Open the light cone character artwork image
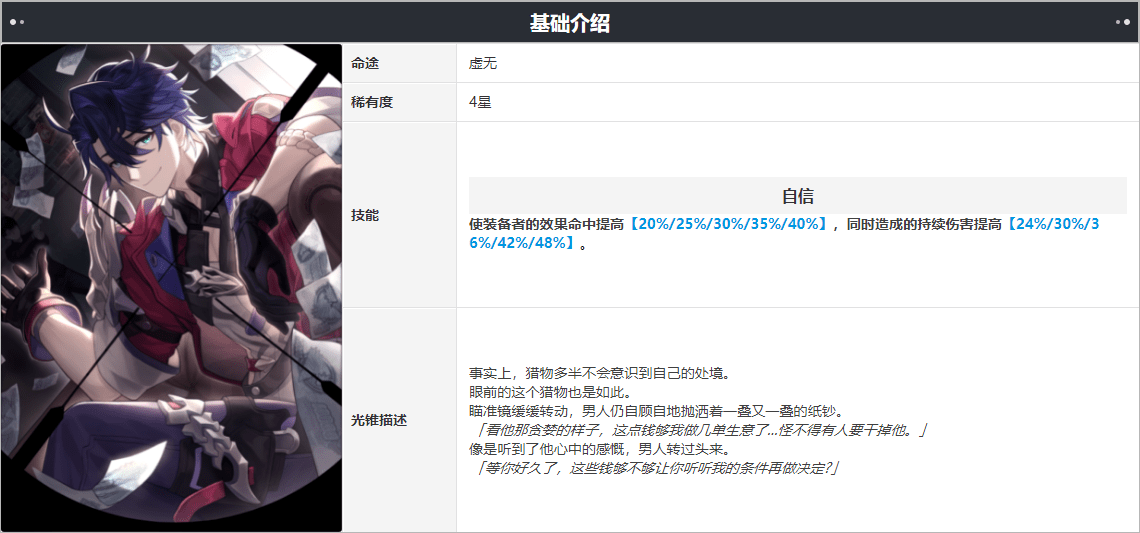Viewport: 1140px width, 533px height. (x=172, y=288)
